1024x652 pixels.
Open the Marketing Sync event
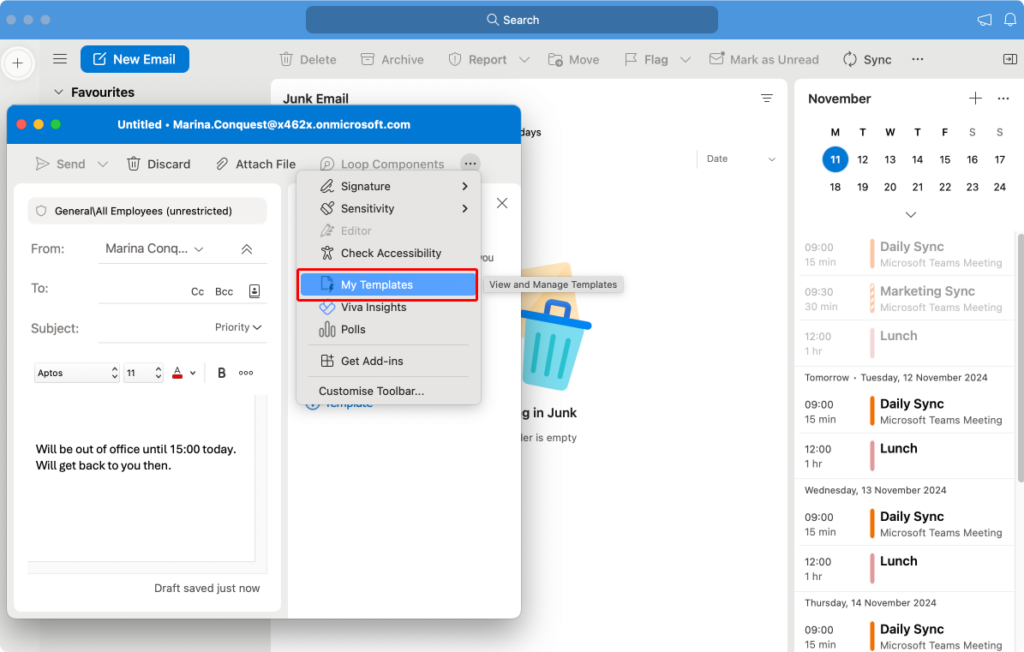[904, 299]
